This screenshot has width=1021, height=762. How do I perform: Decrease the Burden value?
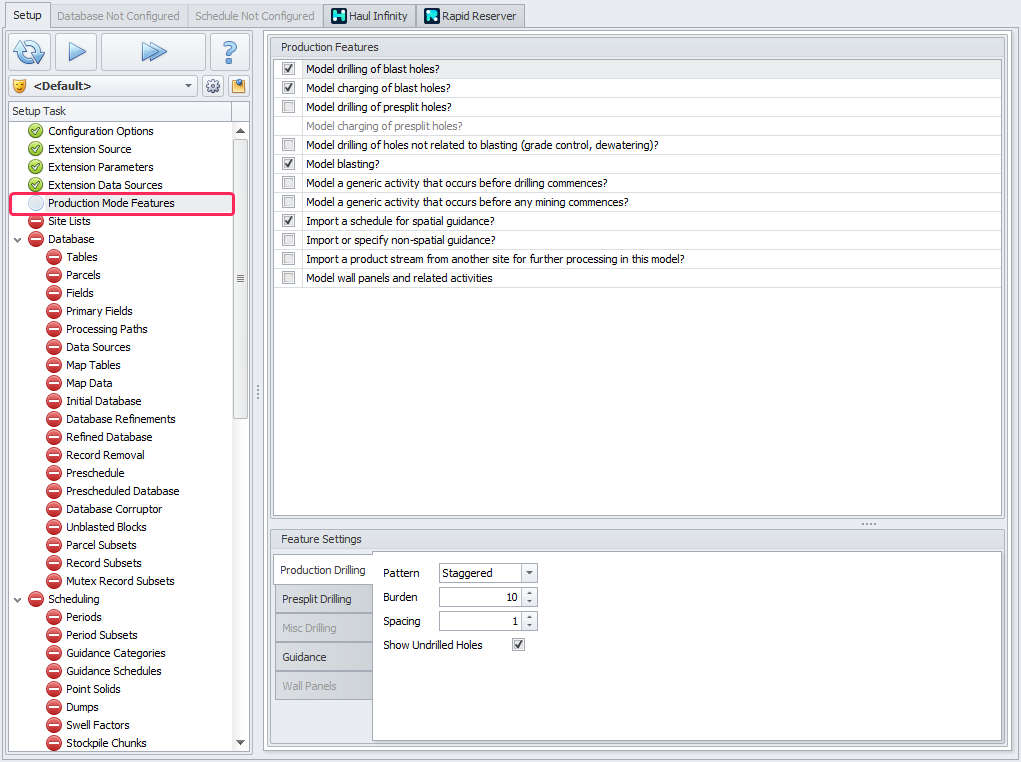pos(529,601)
